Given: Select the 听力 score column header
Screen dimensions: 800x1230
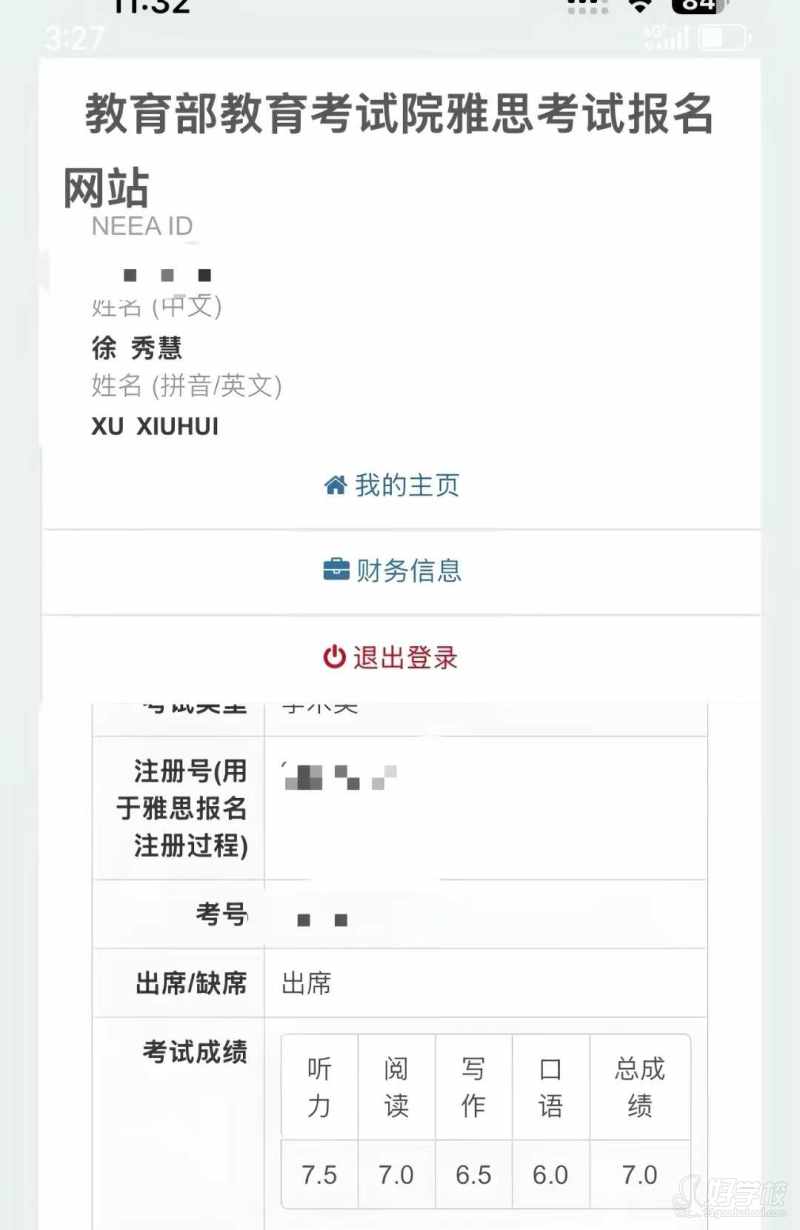Looking at the screenshot, I should (x=319, y=1087).
